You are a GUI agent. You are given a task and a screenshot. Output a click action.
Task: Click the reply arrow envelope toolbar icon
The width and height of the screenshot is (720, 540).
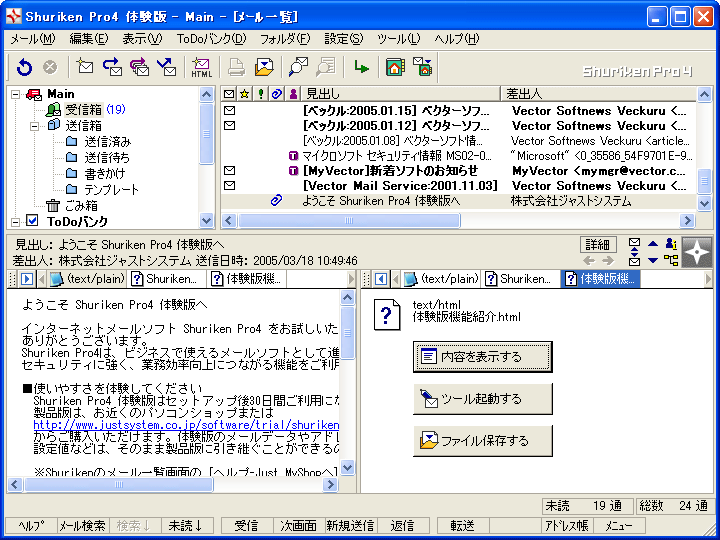tap(112, 67)
